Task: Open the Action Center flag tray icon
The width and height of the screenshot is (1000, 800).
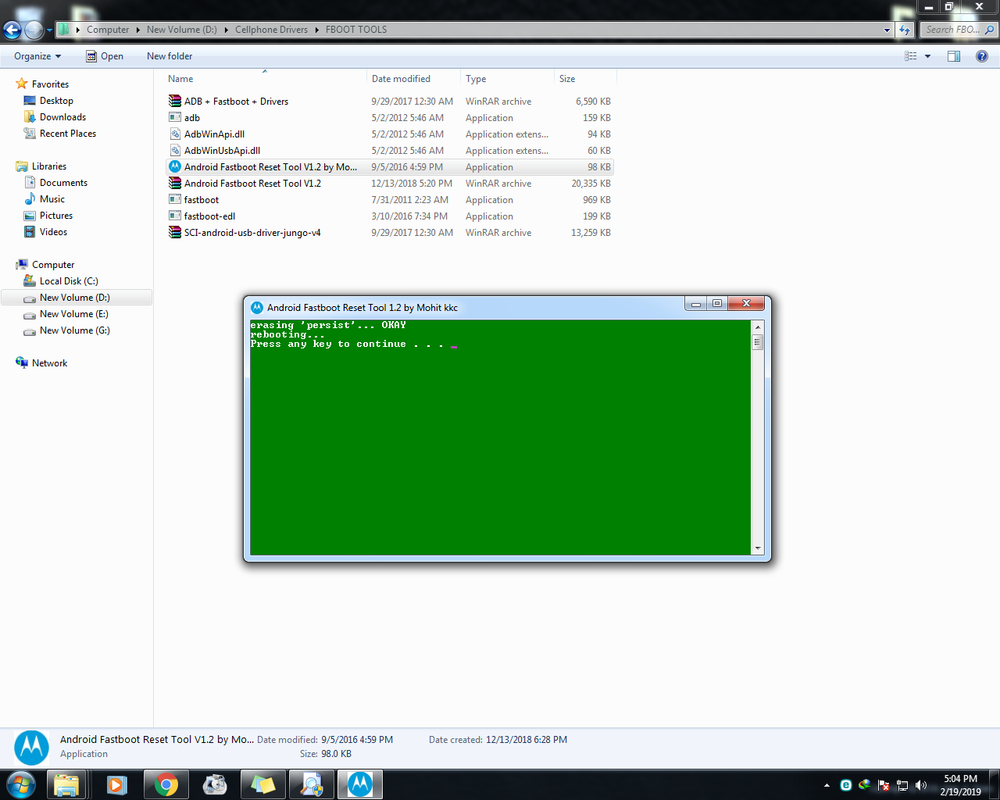Action: coord(883,785)
